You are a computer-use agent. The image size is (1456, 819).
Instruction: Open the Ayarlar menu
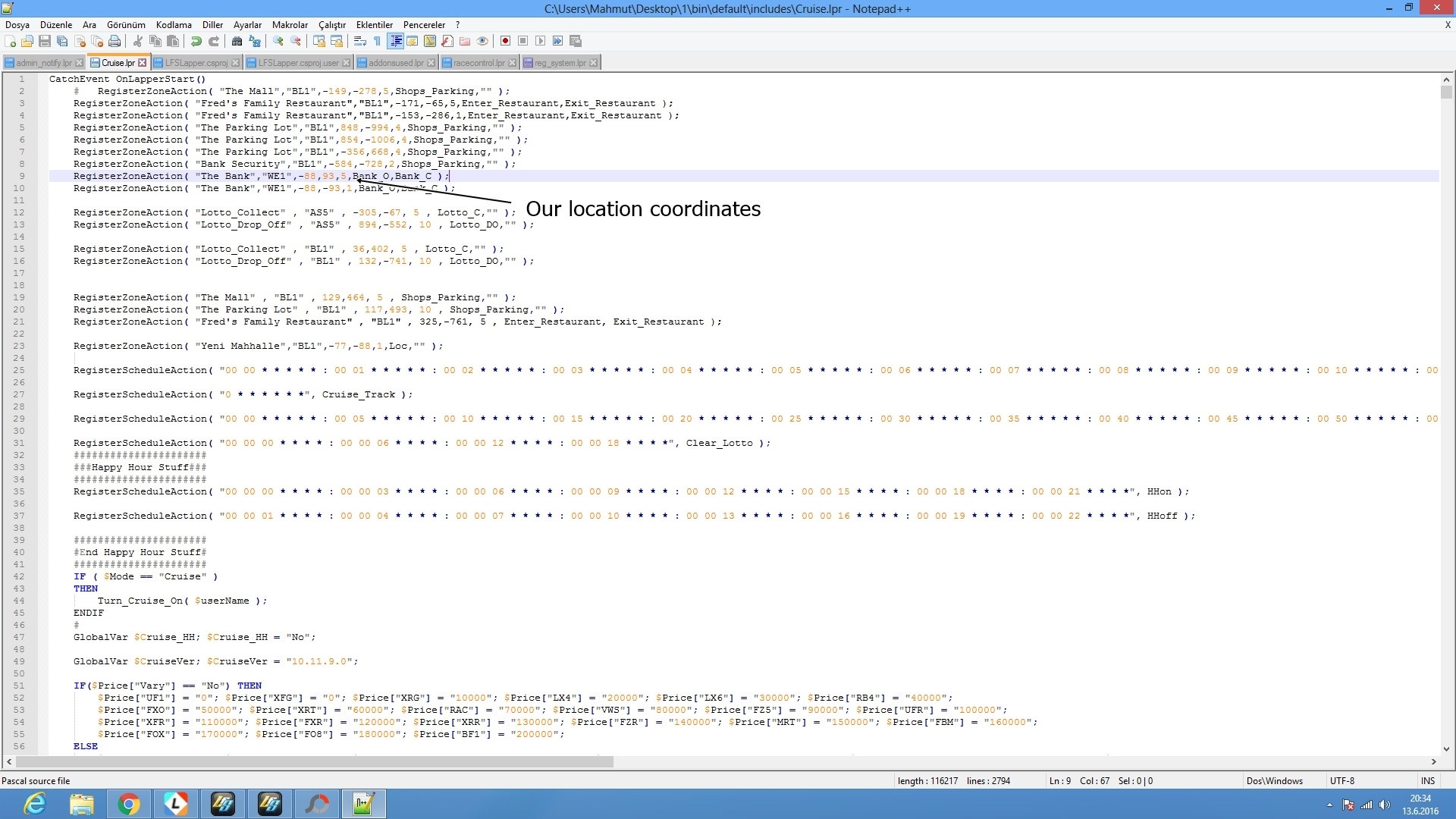247,25
